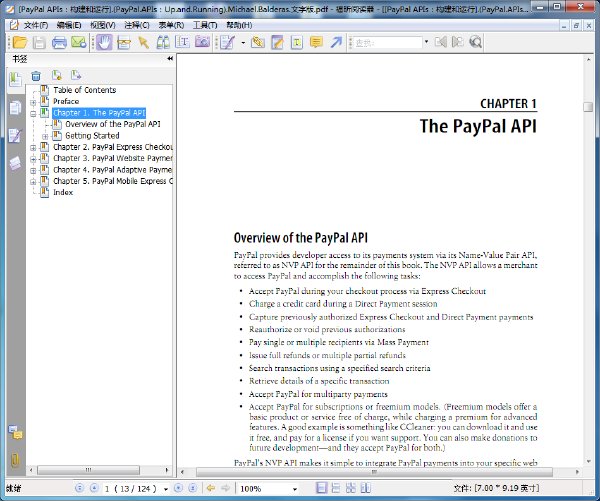Select the Table of Contents bookmark
This screenshot has width=600, height=501.
click(85, 90)
